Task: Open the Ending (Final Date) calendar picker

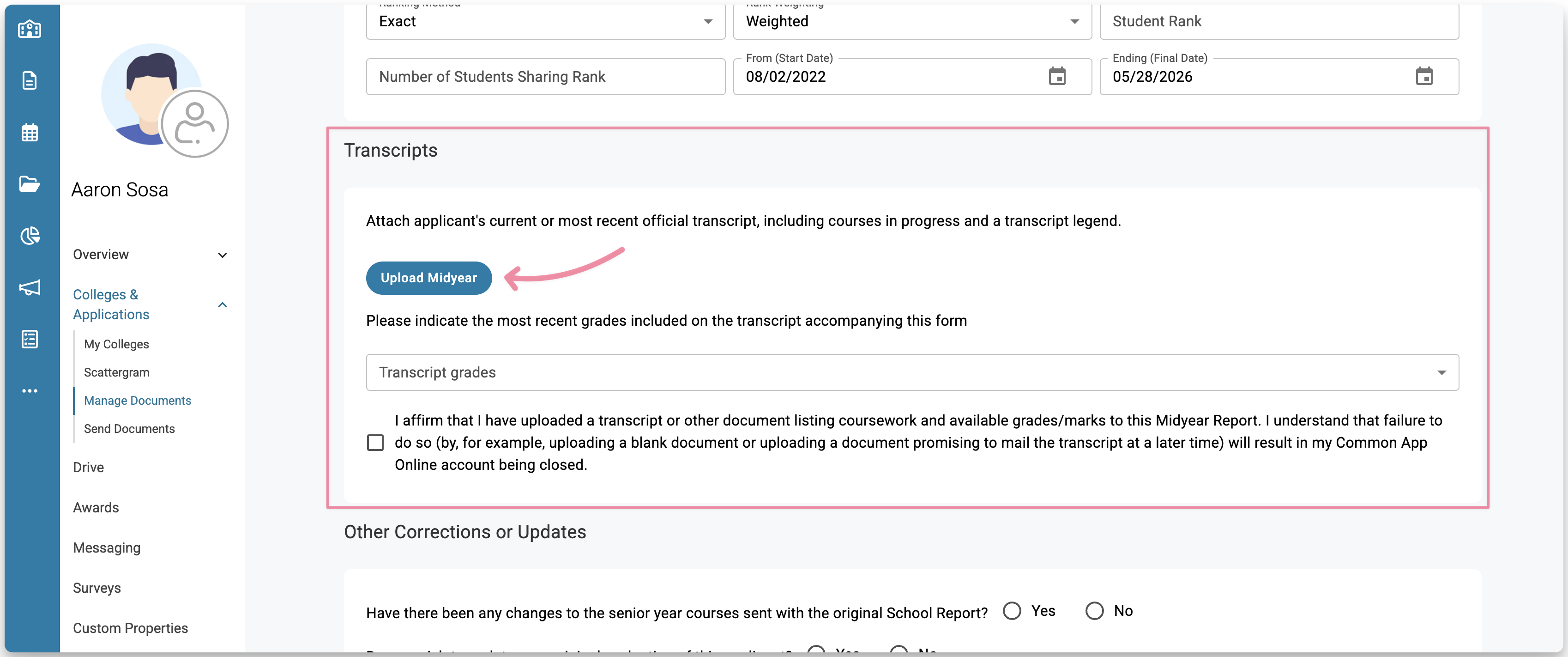Action: click(x=1424, y=77)
